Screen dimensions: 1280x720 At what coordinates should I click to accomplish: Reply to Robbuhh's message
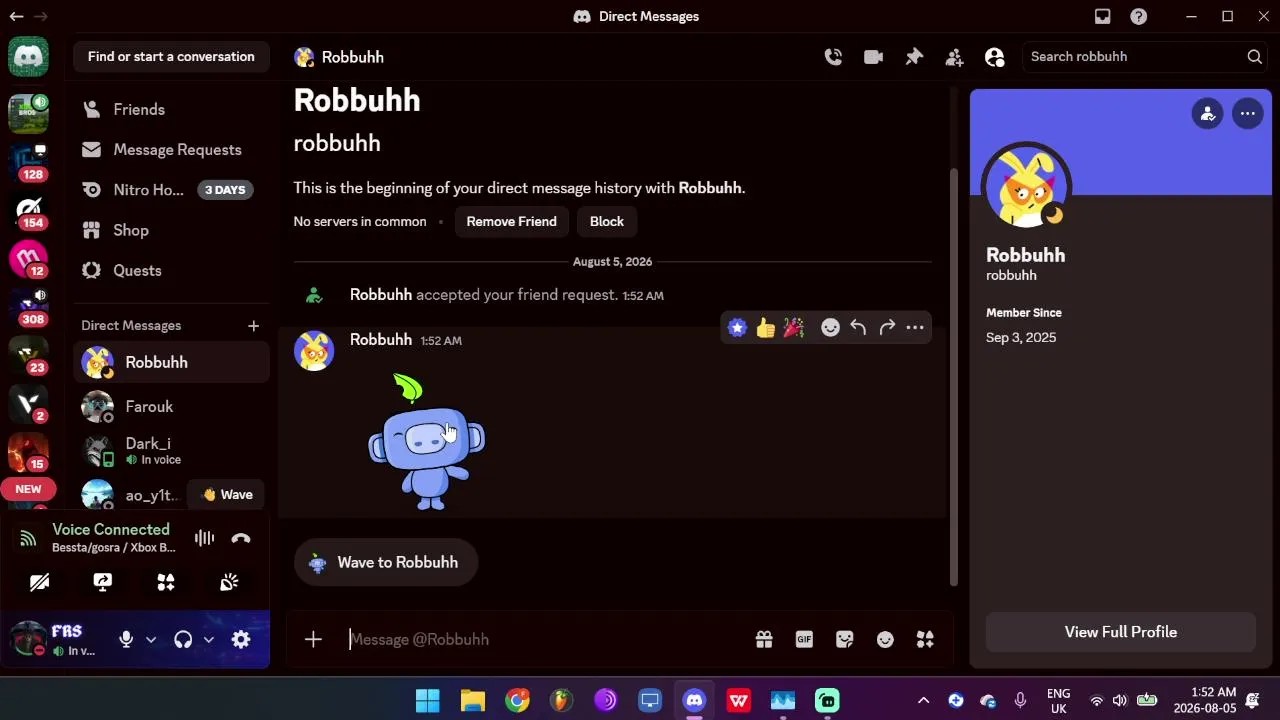coord(858,327)
